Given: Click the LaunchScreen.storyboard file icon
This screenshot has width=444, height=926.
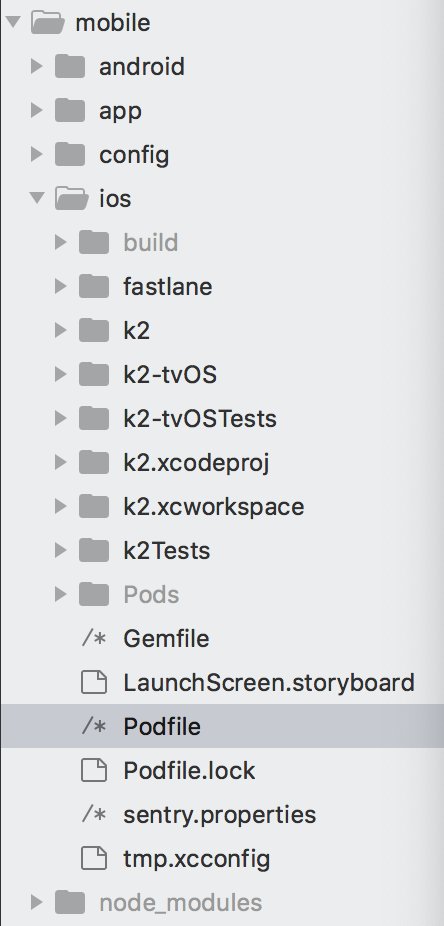Looking at the screenshot, I should (93, 682).
